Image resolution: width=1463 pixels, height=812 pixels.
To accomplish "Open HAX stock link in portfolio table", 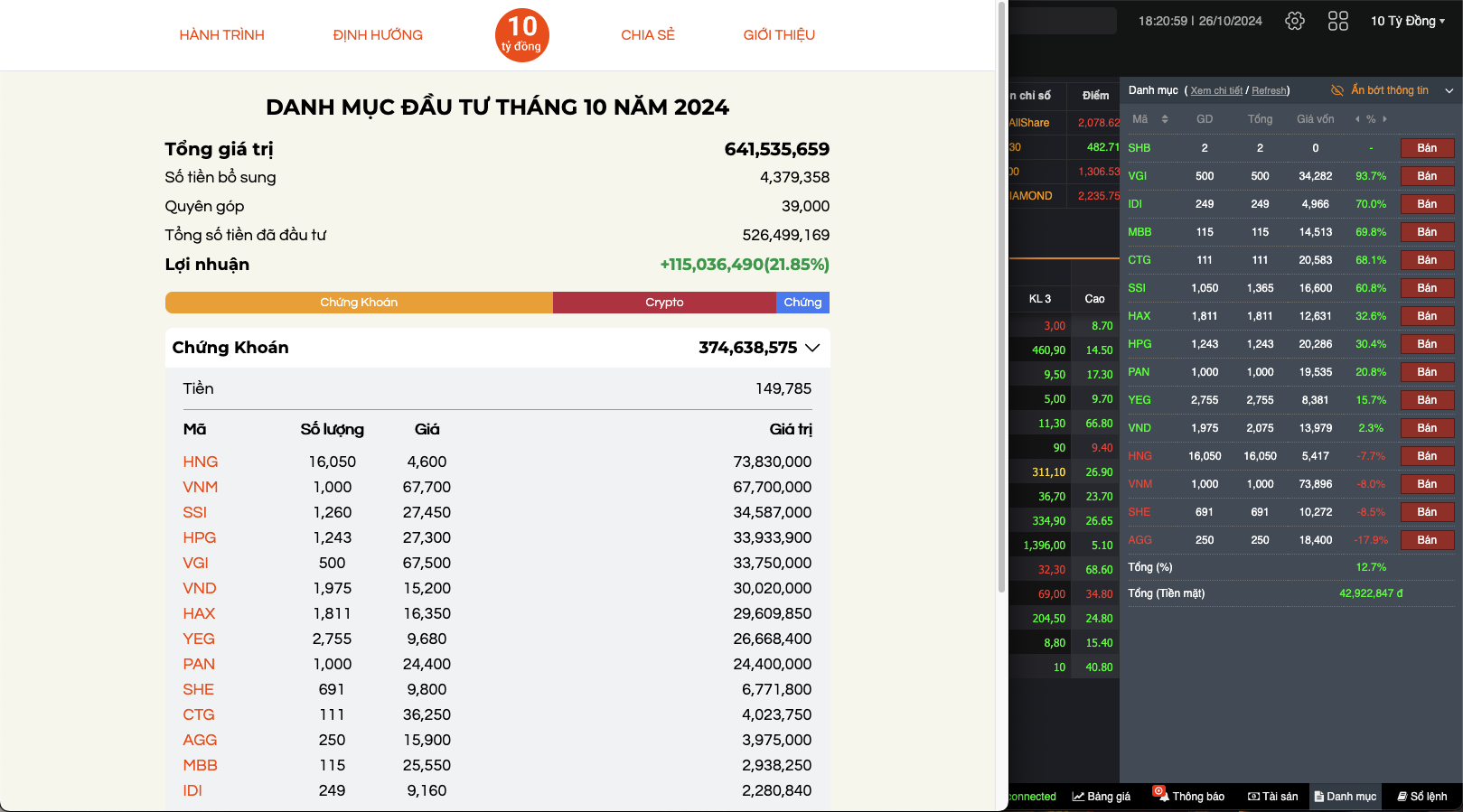I will (x=199, y=613).
